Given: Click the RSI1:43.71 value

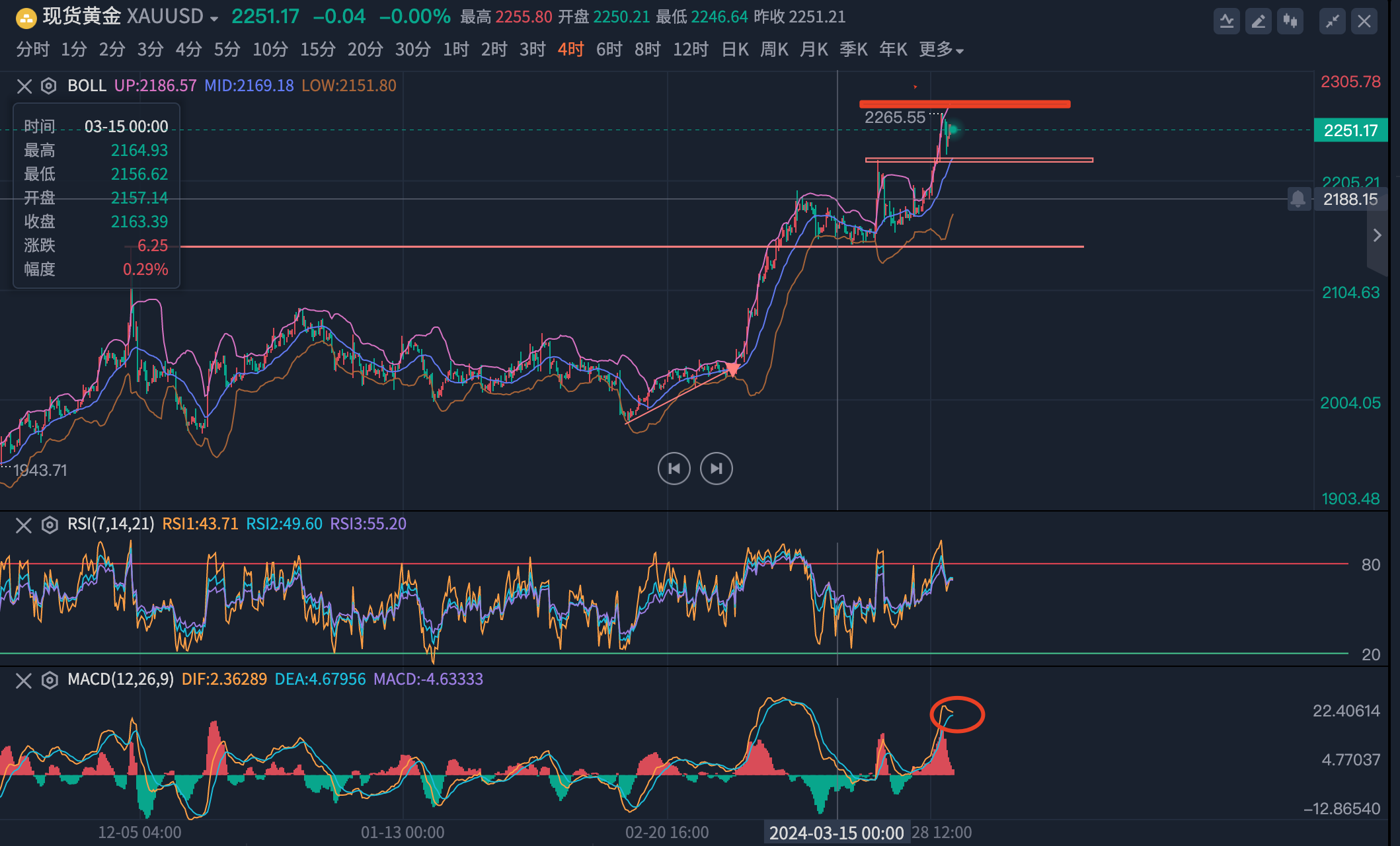Looking at the screenshot, I should coord(200,524).
